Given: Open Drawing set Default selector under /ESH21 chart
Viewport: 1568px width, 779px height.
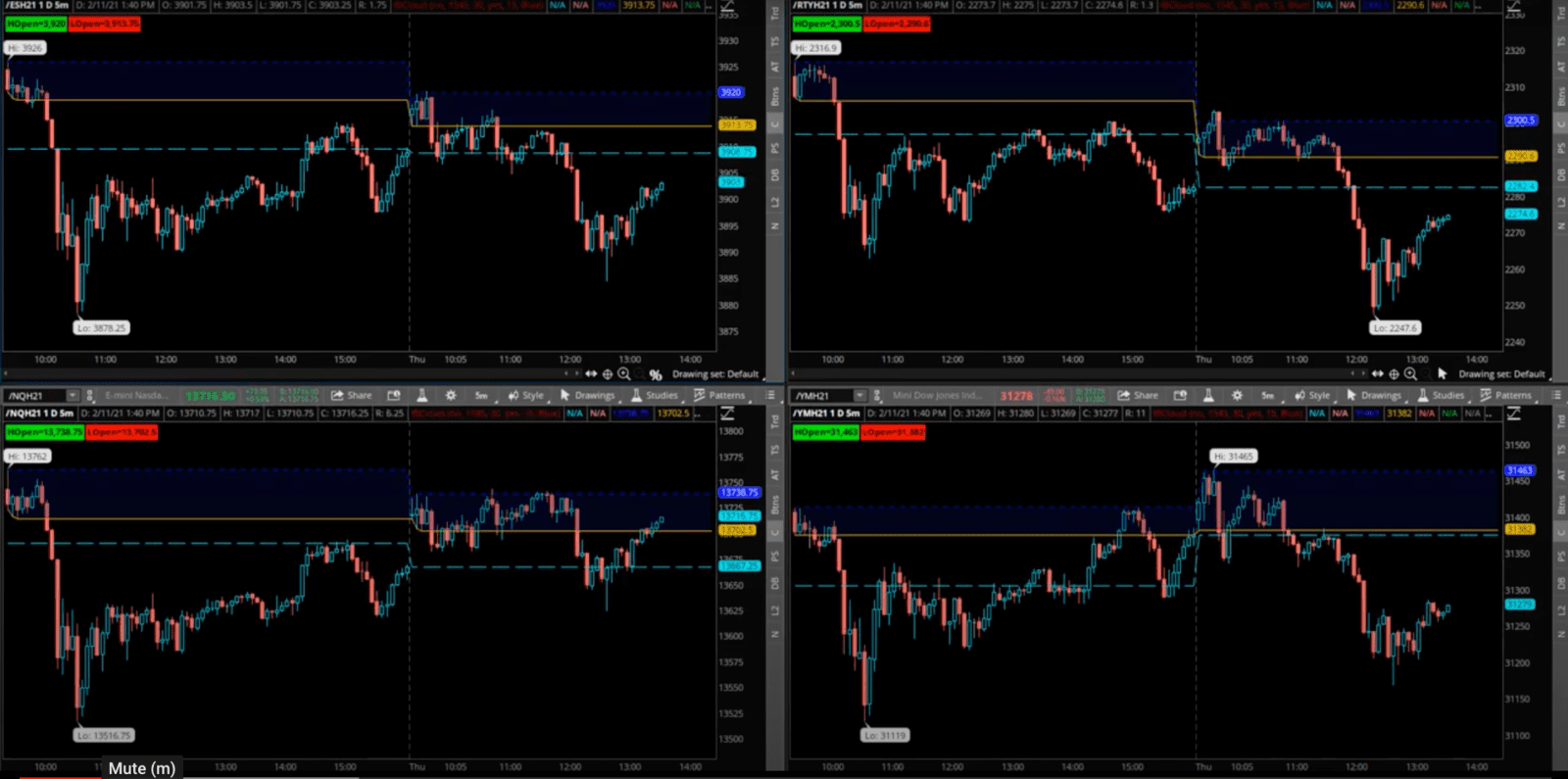Looking at the screenshot, I should pos(715,374).
